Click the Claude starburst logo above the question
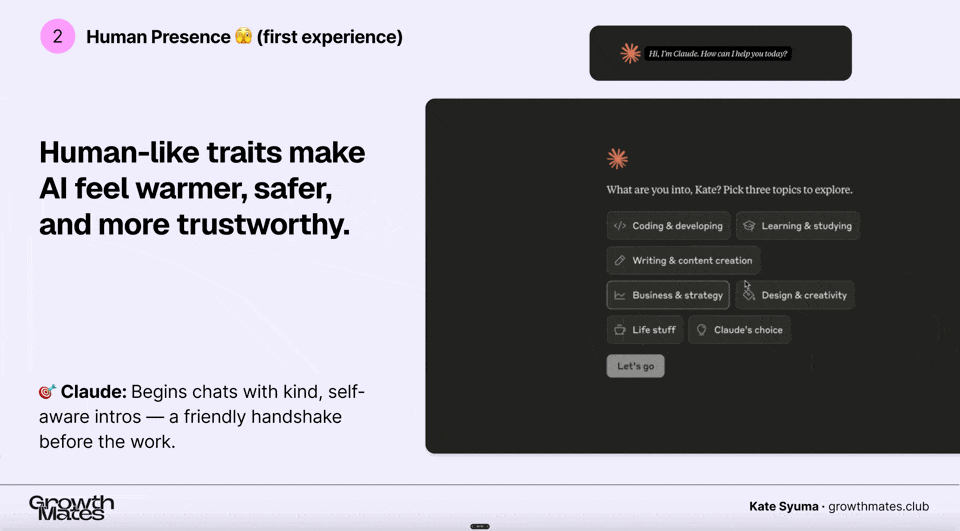 [617, 159]
